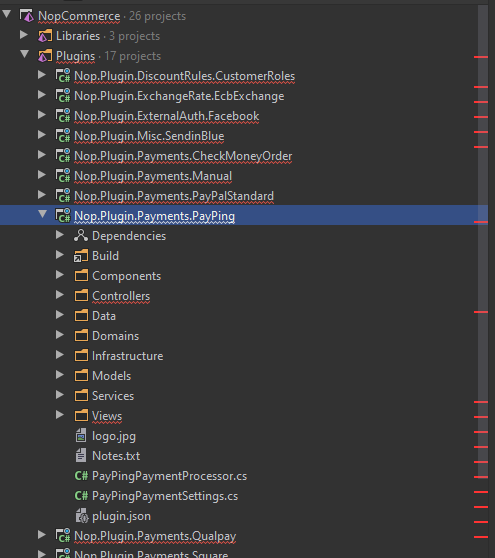495x558 pixels.
Task: Click the Notes.txt text file icon
Action: point(81,456)
